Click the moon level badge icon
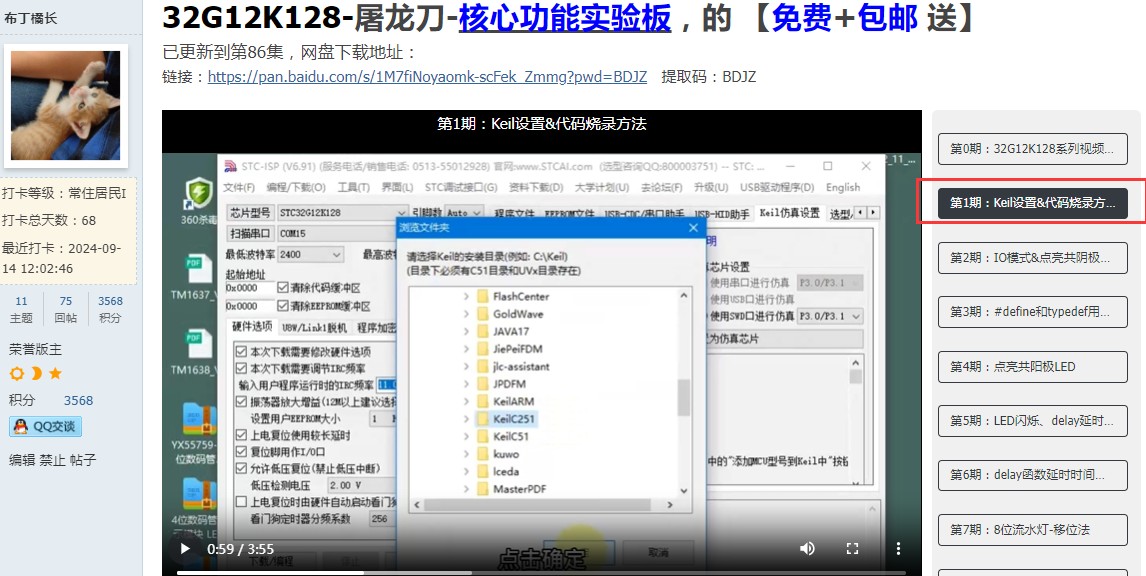The image size is (1146, 576). [36, 374]
